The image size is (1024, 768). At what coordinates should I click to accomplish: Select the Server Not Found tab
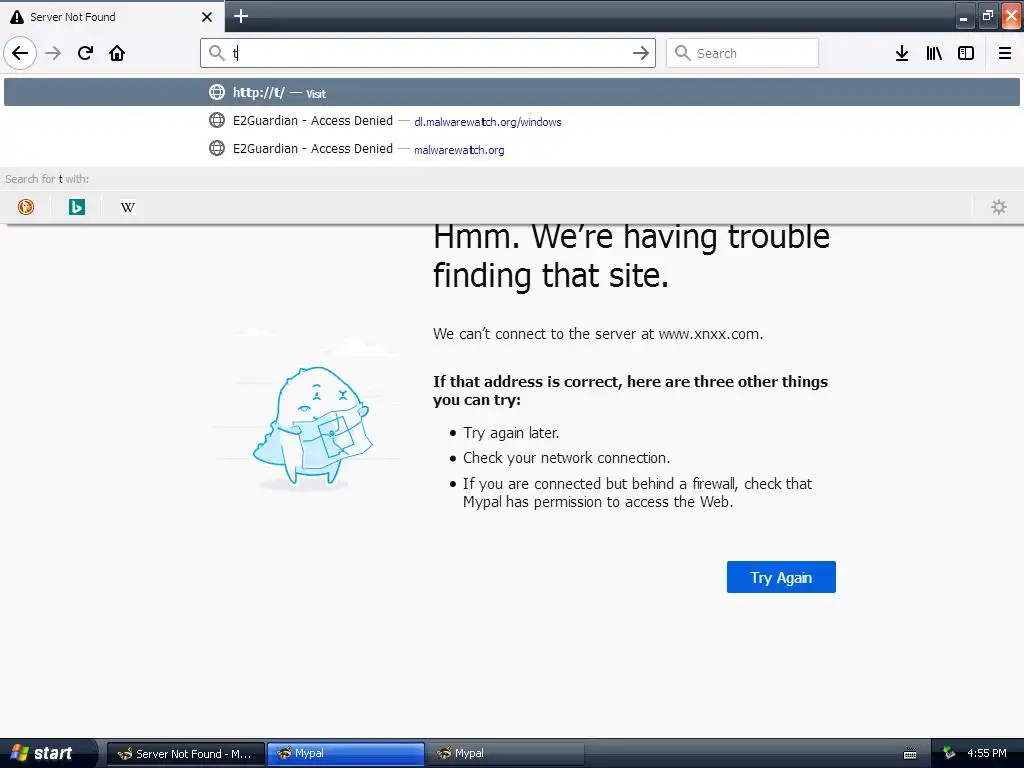point(112,16)
